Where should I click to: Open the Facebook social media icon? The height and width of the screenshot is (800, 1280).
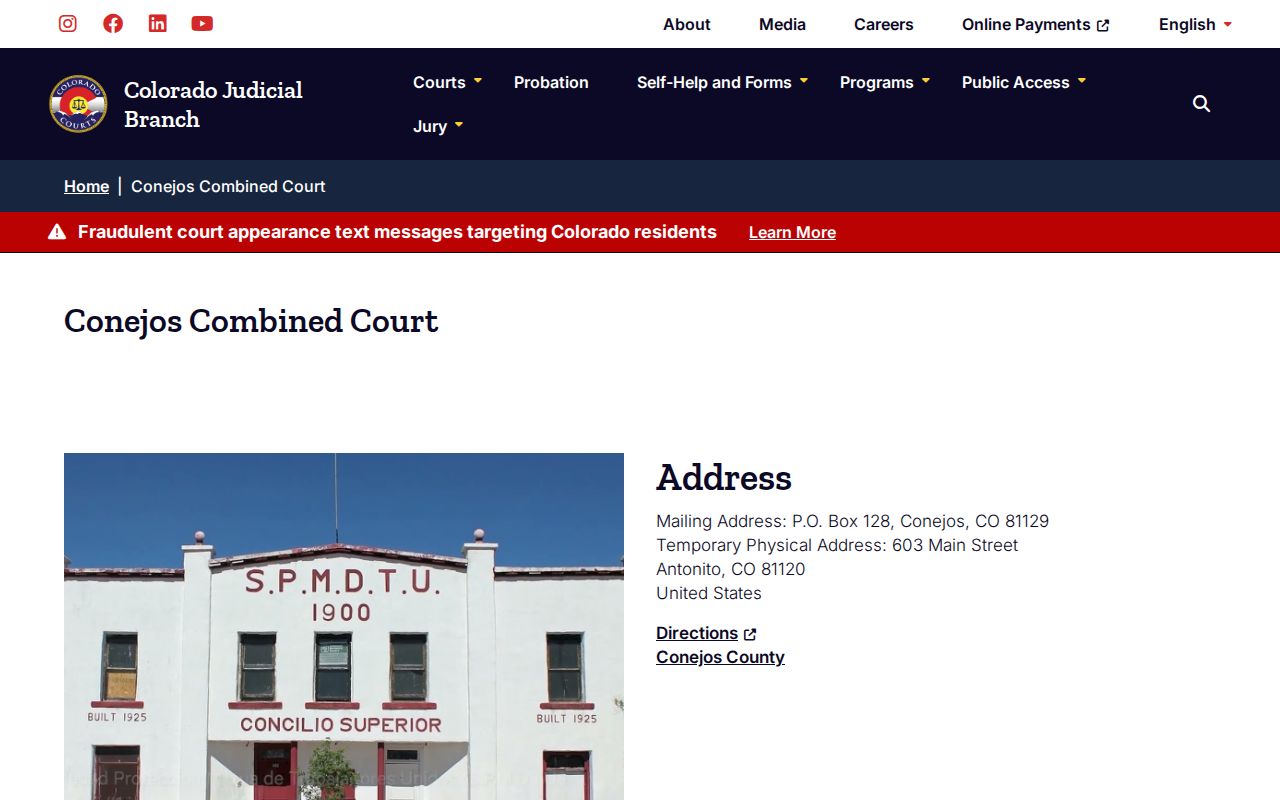(113, 23)
